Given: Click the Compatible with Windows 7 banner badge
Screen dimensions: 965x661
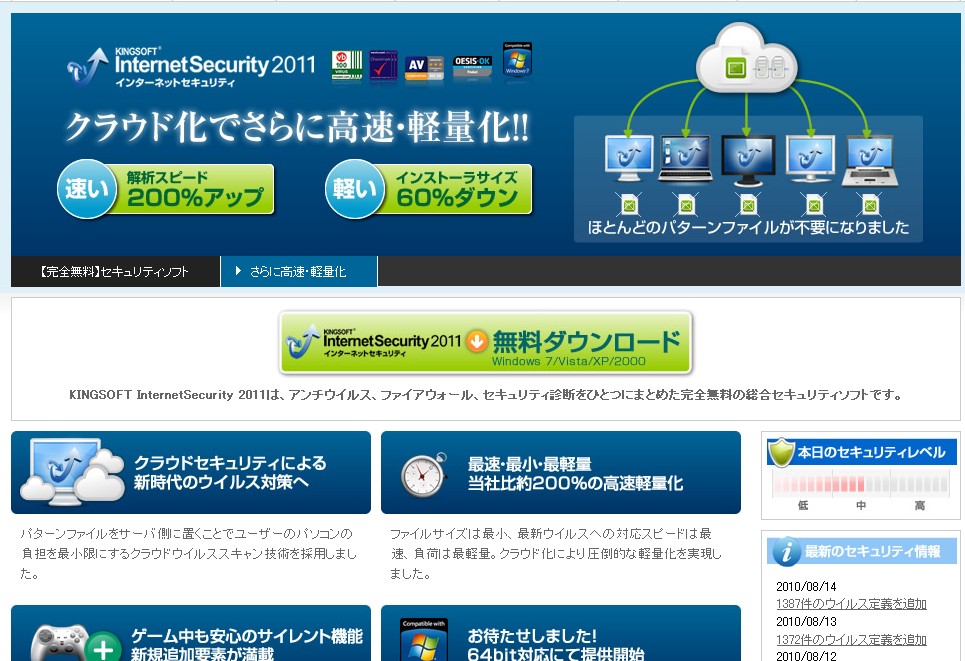Looking at the screenshot, I should tap(517, 59).
